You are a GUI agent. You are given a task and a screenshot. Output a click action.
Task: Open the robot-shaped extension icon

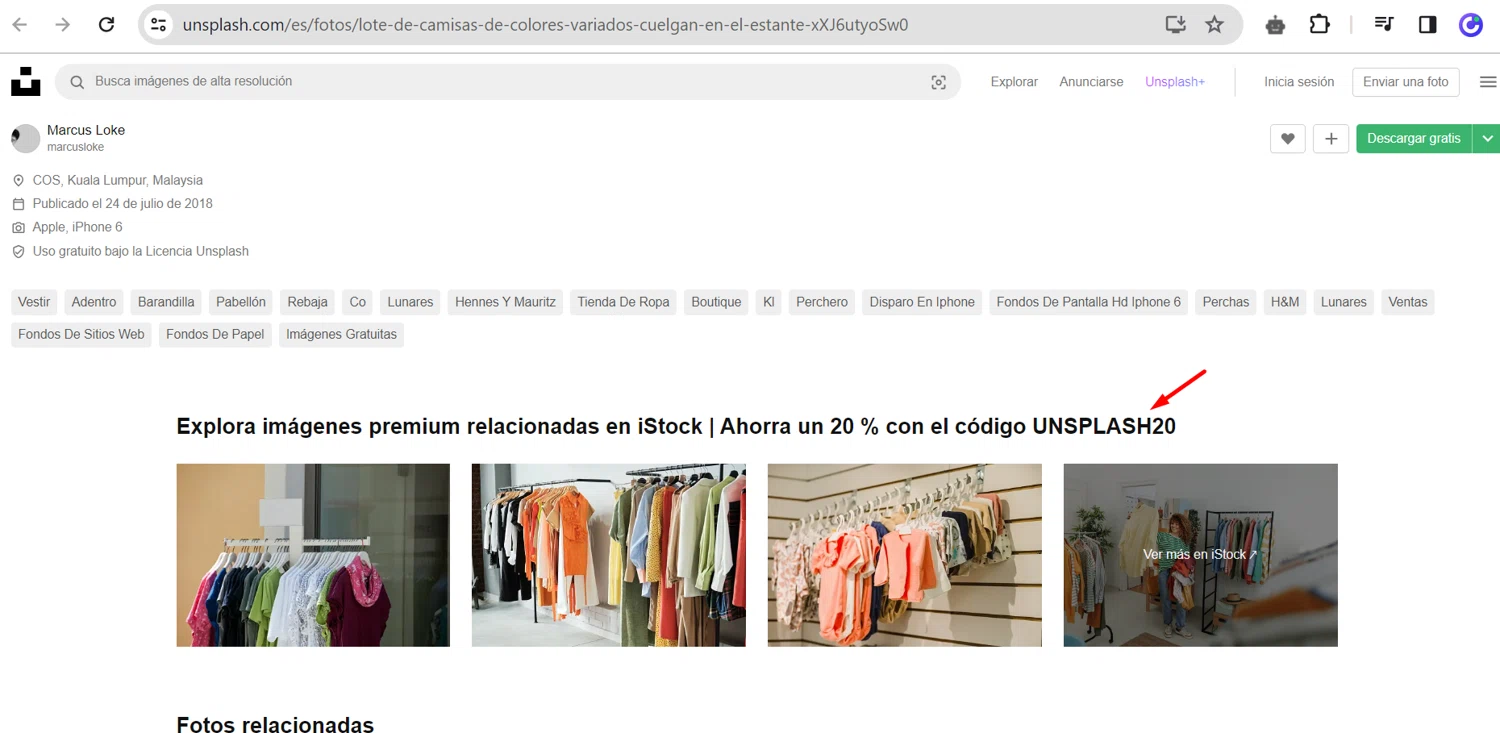pos(1275,25)
